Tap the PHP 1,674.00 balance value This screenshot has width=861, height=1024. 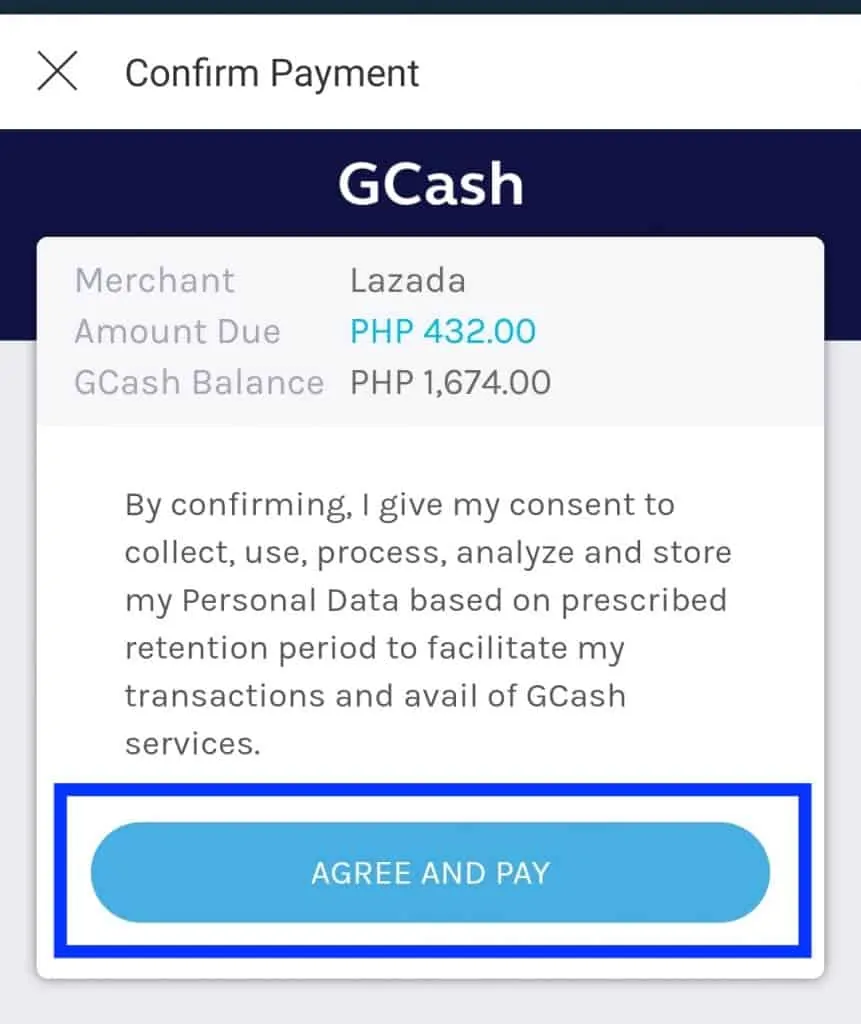tap(450, 382)
